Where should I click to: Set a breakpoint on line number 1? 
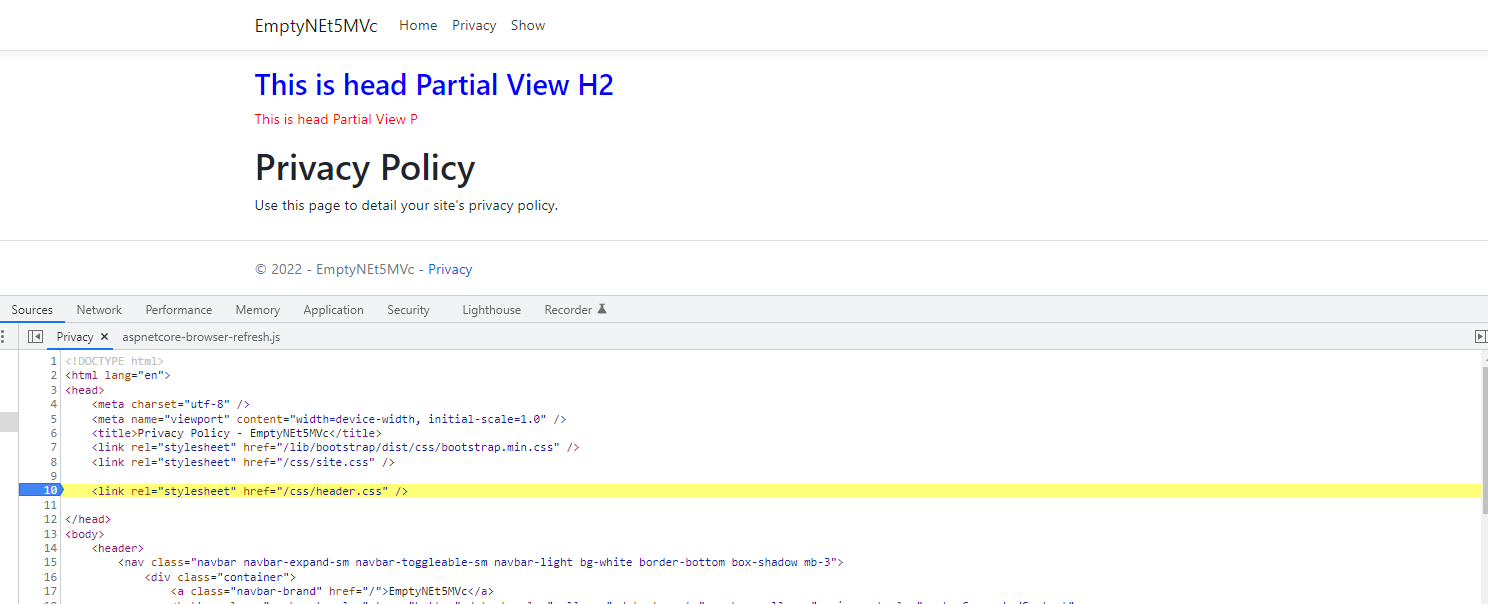click(53, 361)
